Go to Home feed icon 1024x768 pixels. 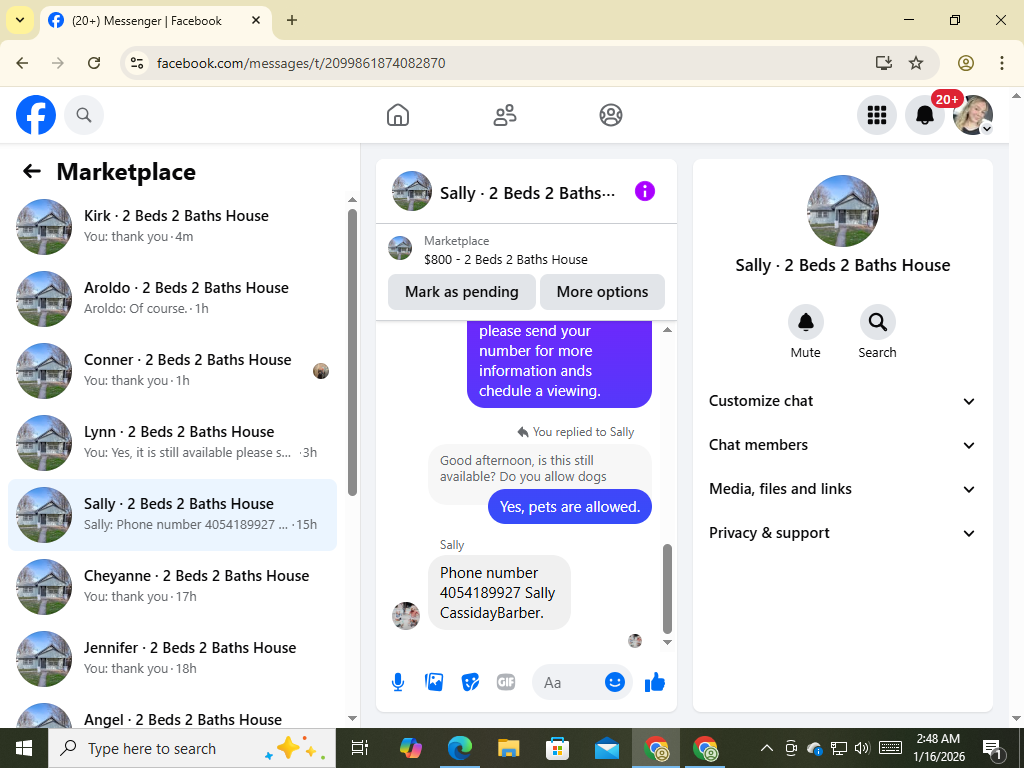(x=398, y=115)
